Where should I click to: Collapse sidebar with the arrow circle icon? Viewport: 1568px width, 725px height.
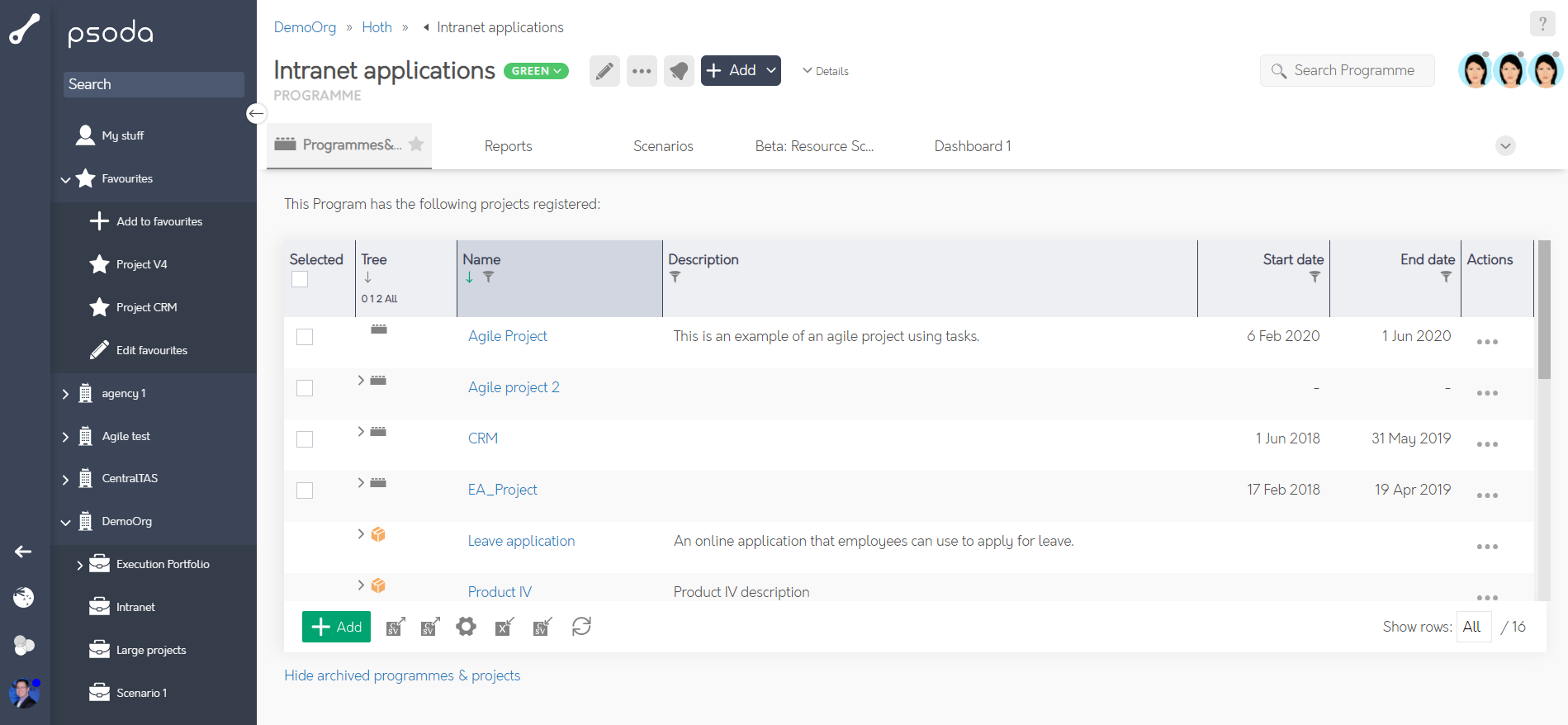point(256,113)
